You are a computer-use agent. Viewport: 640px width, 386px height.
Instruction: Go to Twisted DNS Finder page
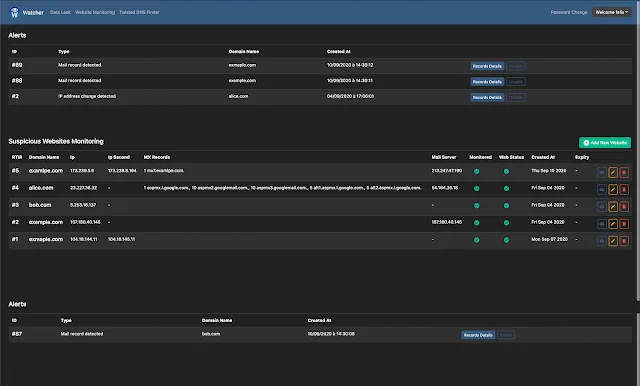click(139, 12)
